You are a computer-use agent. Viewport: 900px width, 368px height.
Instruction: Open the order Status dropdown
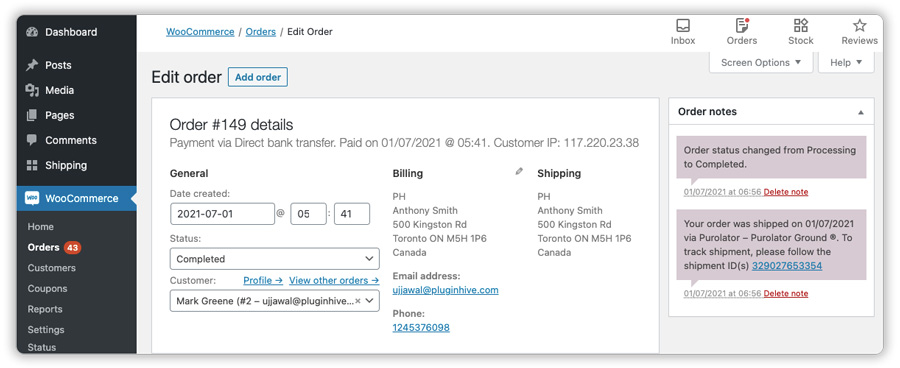point(274,259)
